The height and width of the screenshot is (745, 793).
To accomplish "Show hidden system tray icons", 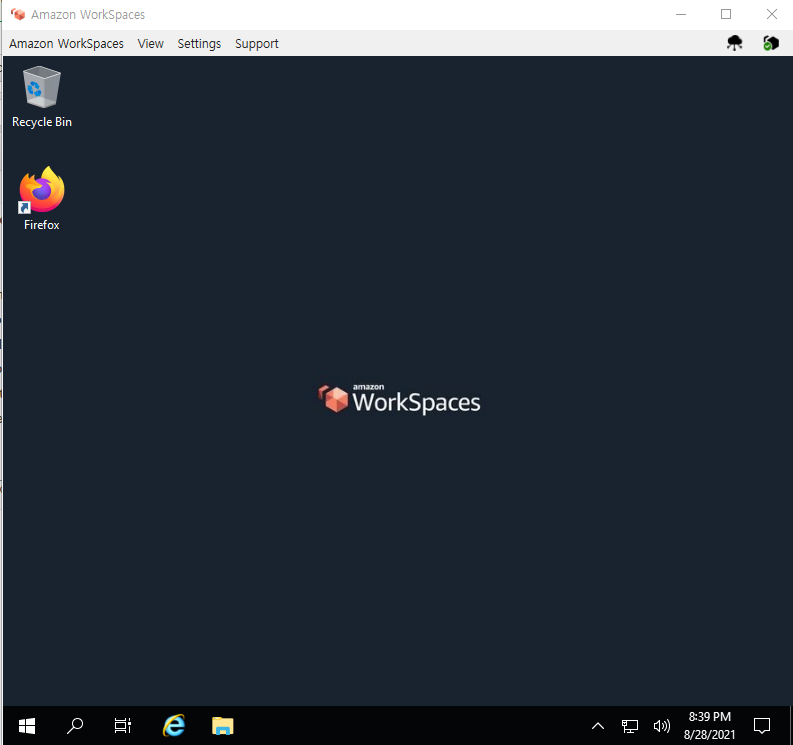I will tap(598, 726).
